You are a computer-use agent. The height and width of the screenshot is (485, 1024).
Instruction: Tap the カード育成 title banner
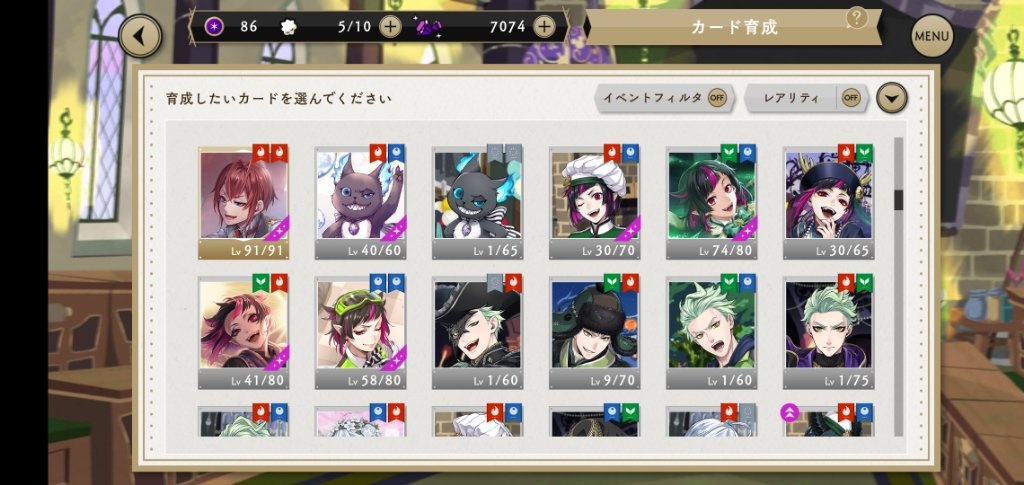pos(734,27)
